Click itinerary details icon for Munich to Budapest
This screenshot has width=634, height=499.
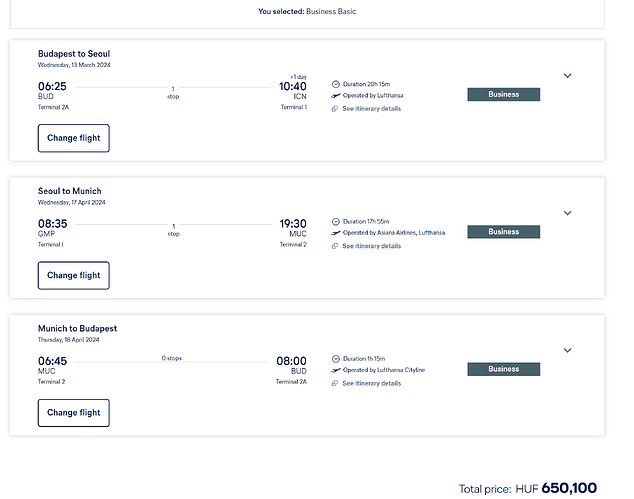[x=336, y=383]
